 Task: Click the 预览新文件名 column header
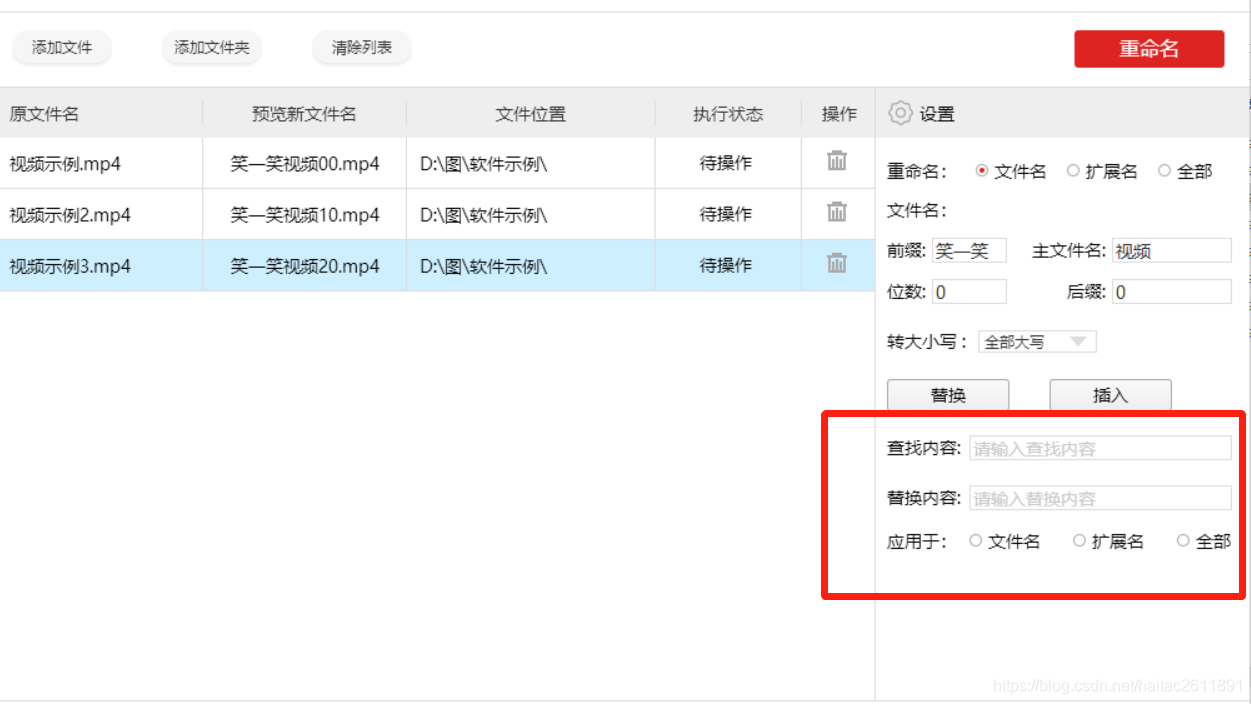point(304,114)
